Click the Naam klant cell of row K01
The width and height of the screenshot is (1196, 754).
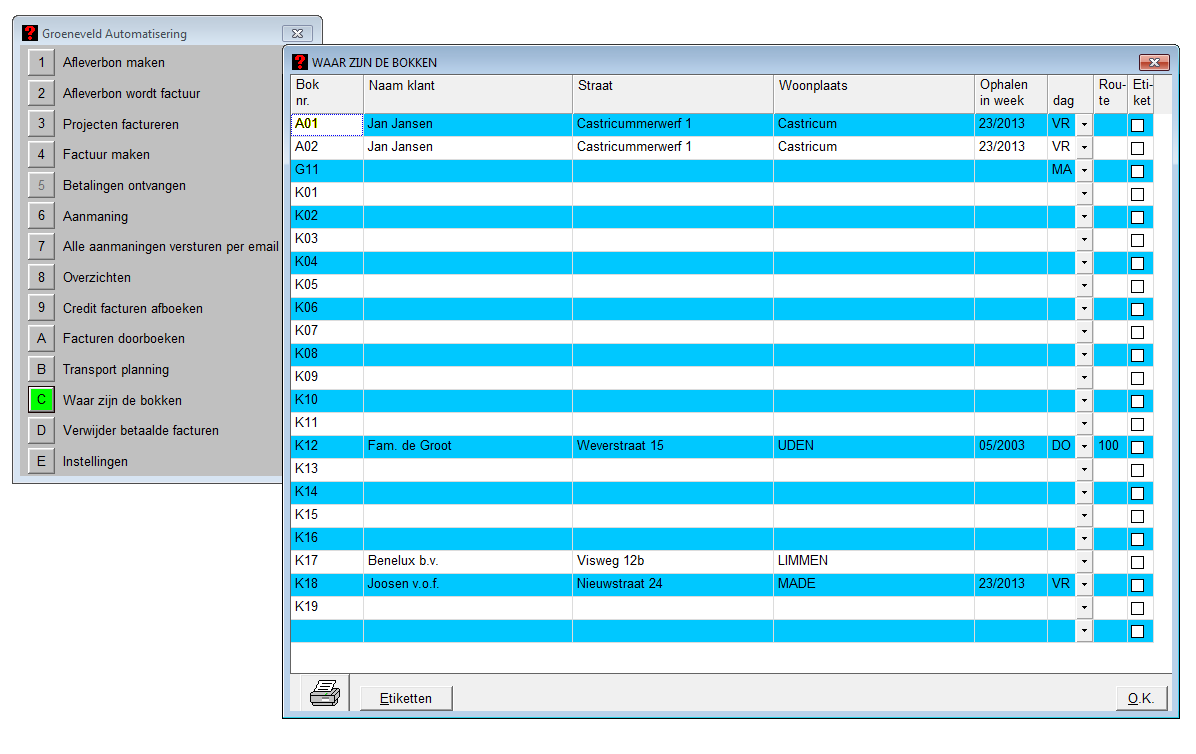pos(467,194)
